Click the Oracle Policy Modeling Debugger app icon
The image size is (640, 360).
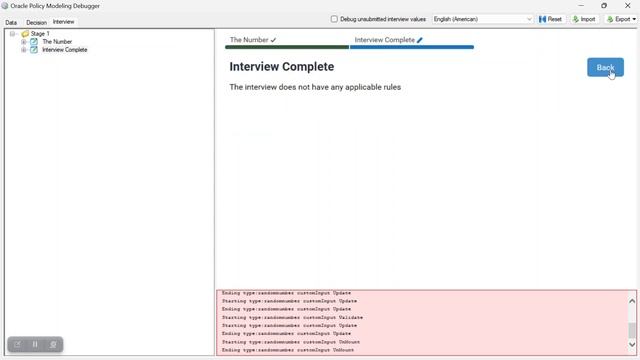coord(5,6)
